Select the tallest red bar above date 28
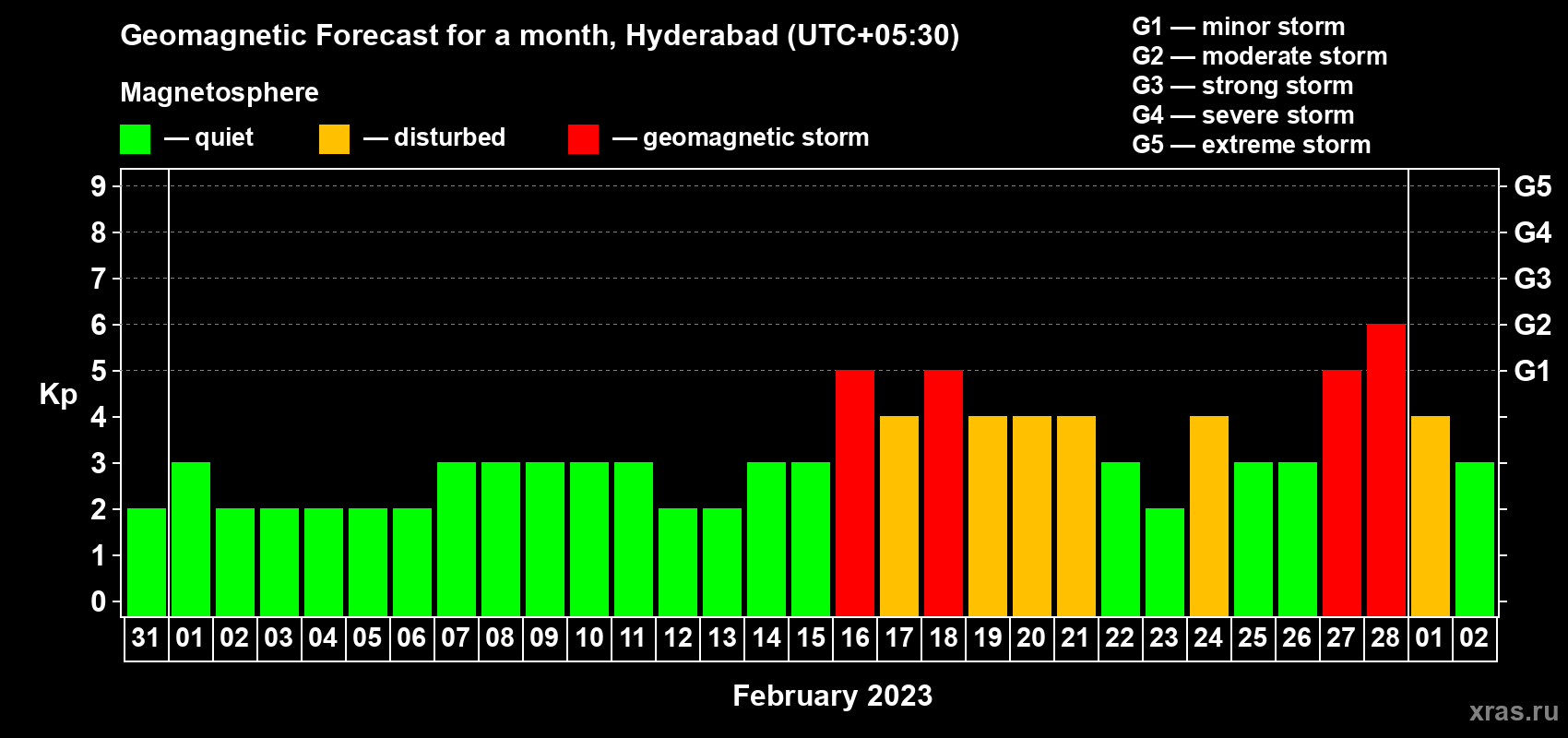This screenshot has height=738, width=1568. click(1386, 470)
